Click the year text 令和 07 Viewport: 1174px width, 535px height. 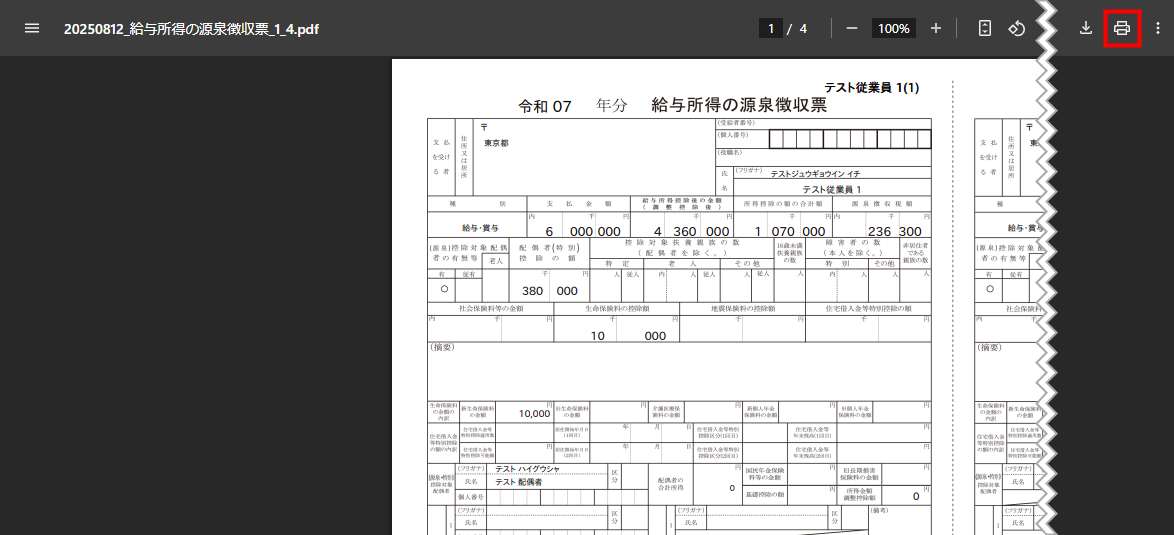point(545,106)
